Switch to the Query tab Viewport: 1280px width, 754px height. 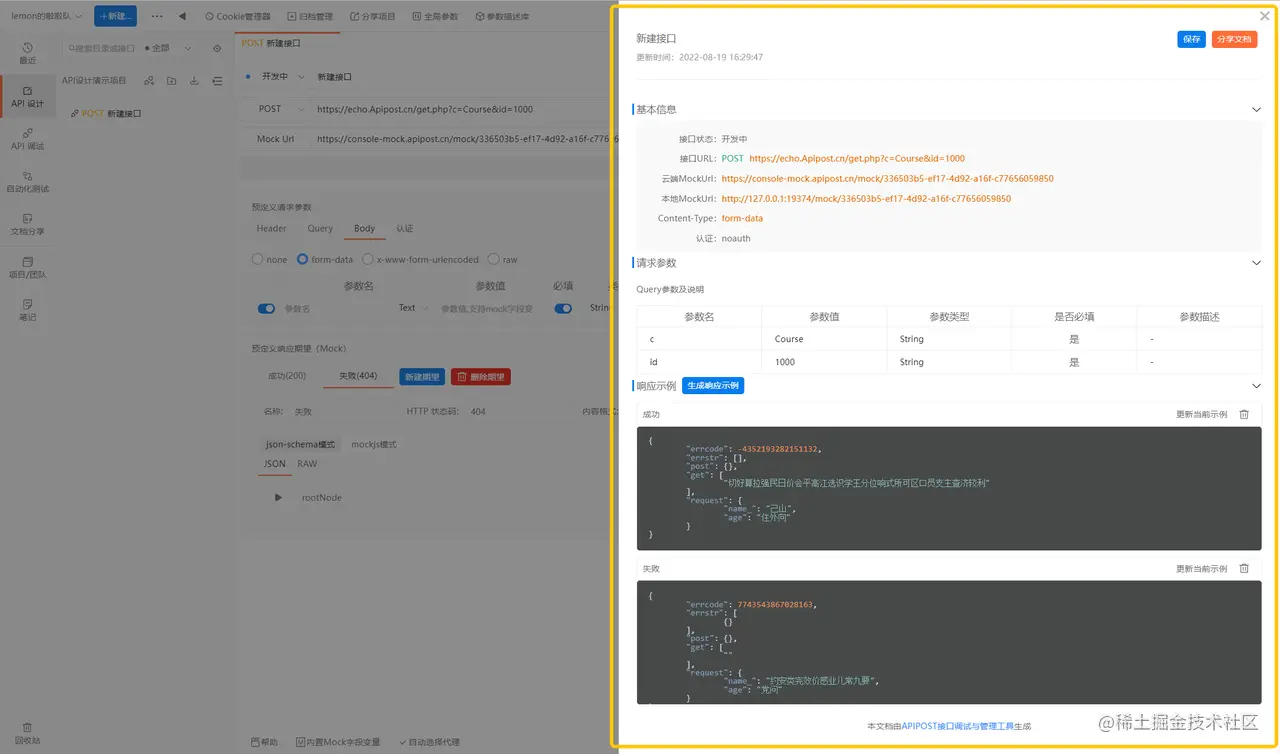tap(320, 229)
